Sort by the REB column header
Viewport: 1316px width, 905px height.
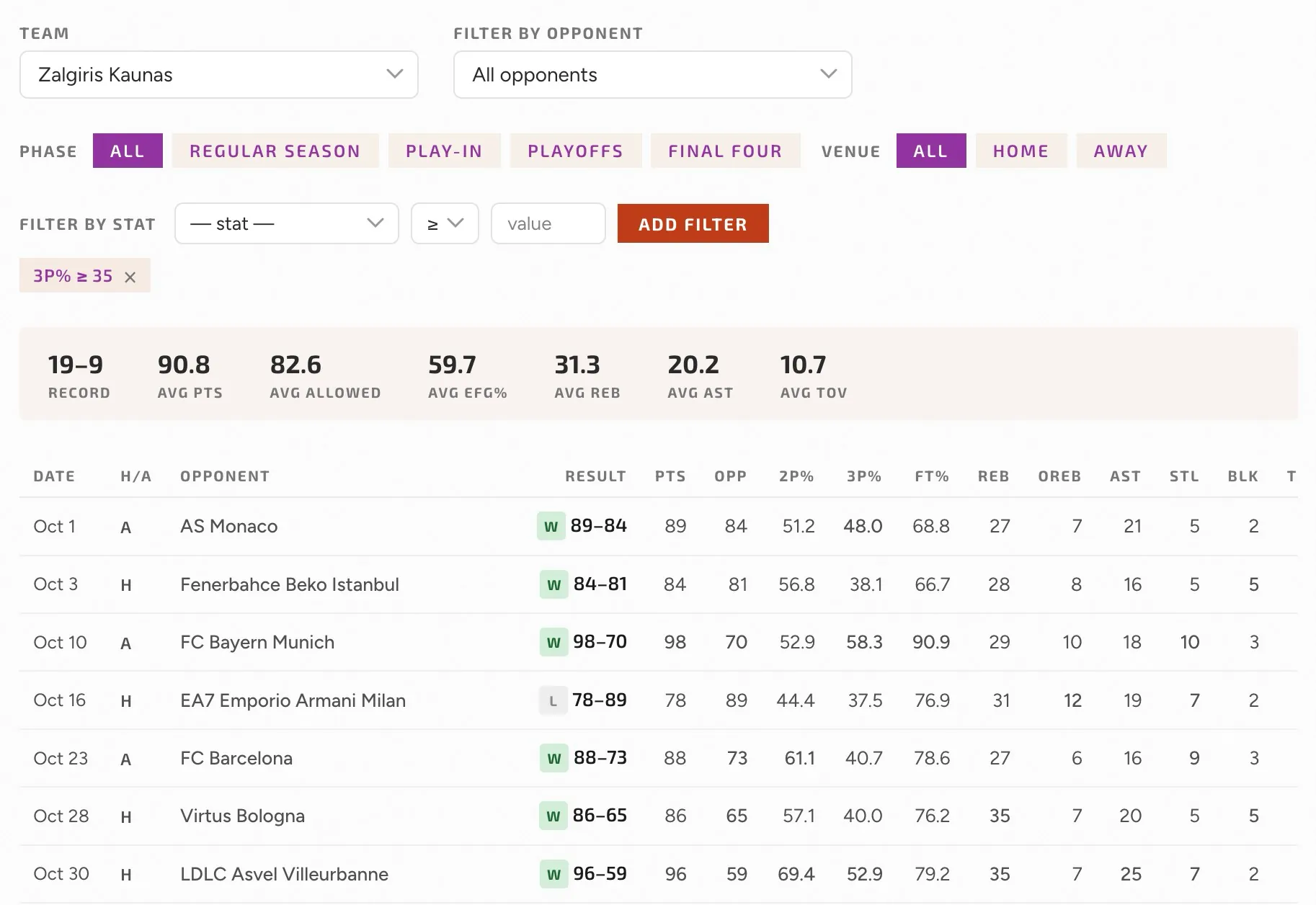(x=993, y=476)
